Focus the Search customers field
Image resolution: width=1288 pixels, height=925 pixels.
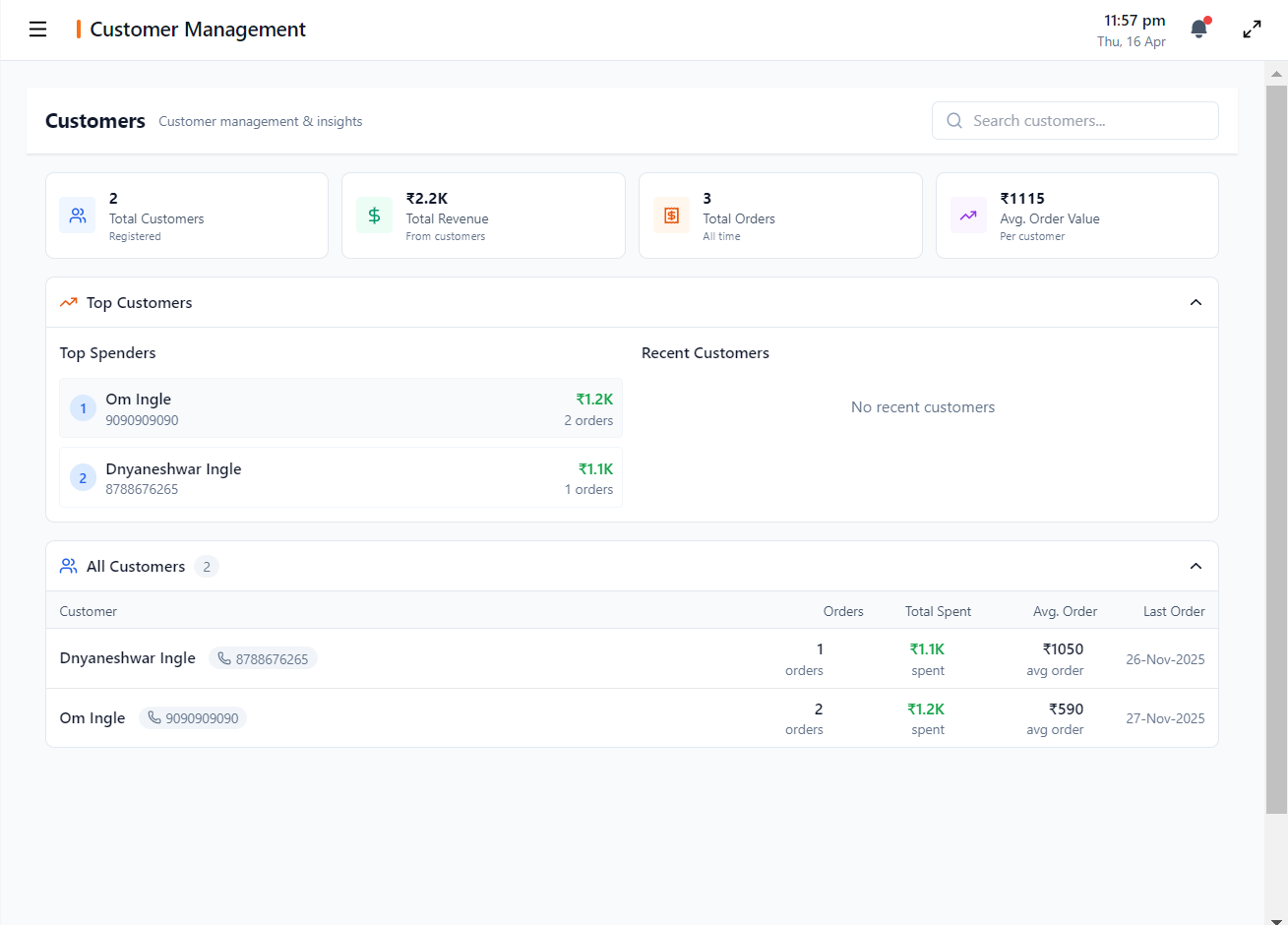tap(1074, 121)
